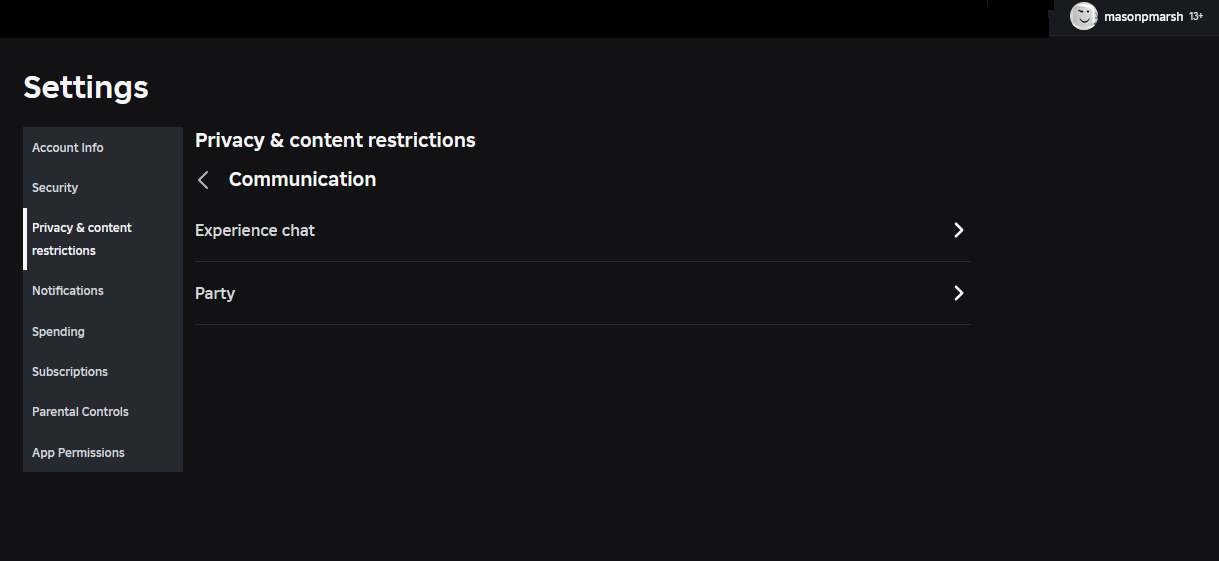Image resolution: width=1219 pixels, height=561 pixels.
Task: Open the Party communication settings
Action: [x=583, y=293]
